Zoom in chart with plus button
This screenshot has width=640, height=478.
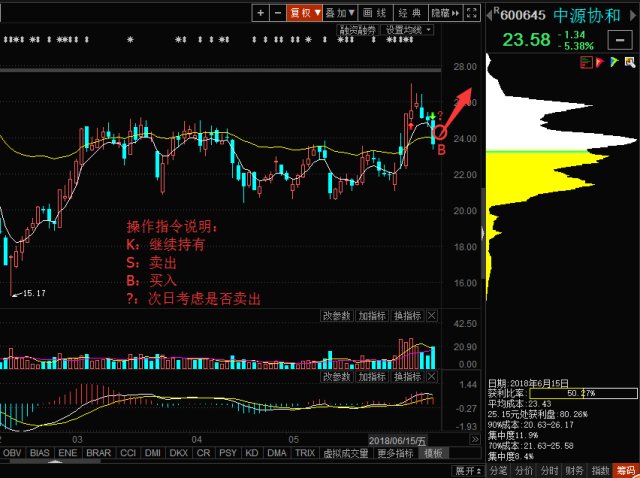pos(260,13)
